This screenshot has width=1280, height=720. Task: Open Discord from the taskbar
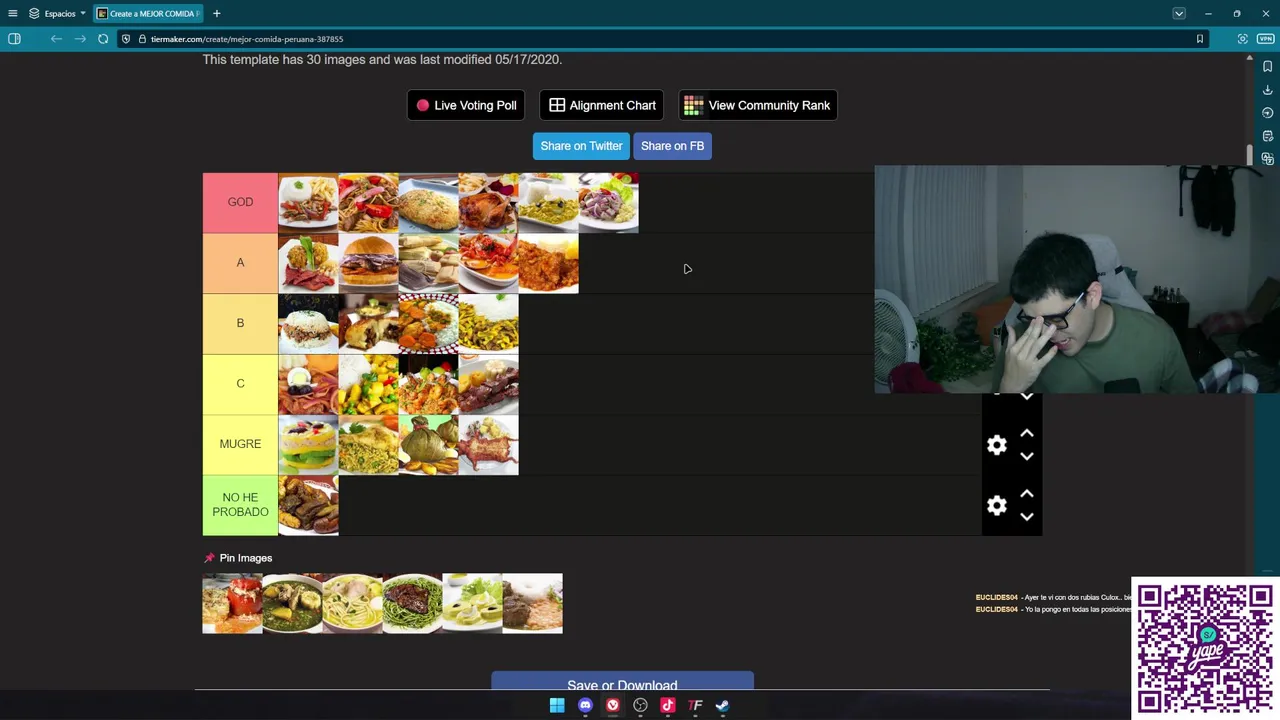[x=585, y=706]
